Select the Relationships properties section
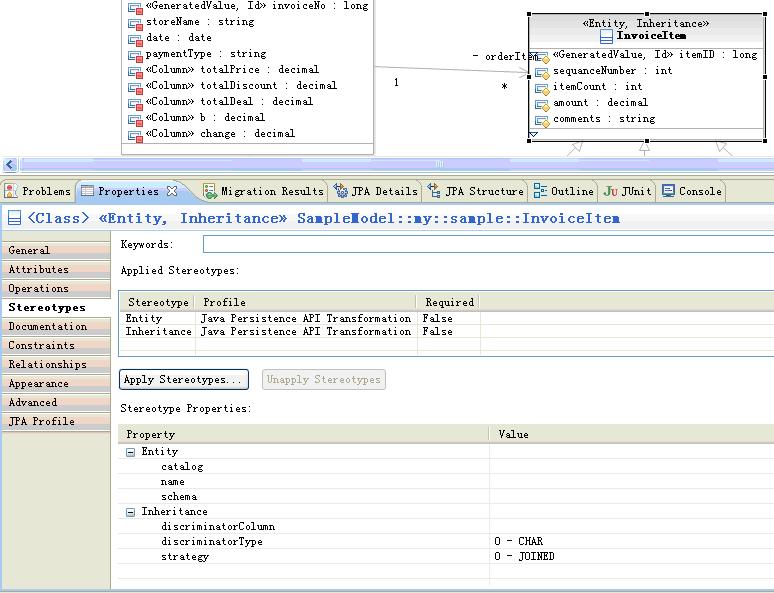The width and height of the screenshot is (774, 593). [56, 364]
